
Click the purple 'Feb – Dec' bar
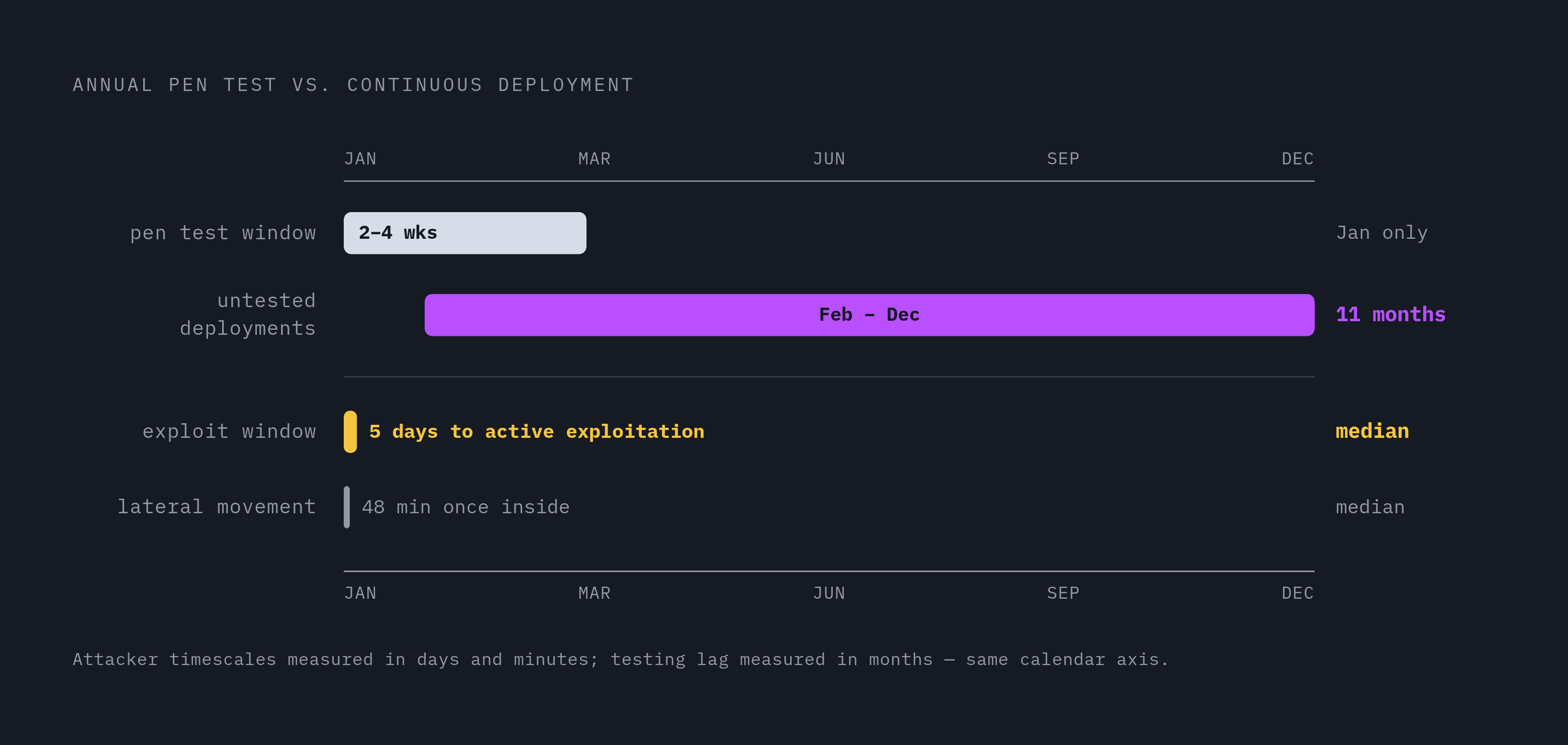coord(869,315)
